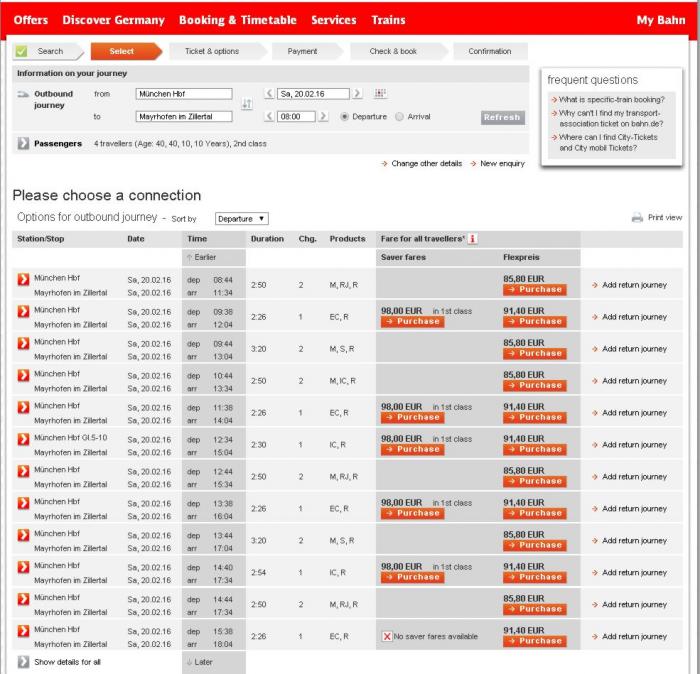Click the Show details for all arrow icon
This screenshot has height=674, width=700.
(x=23, y=662)
